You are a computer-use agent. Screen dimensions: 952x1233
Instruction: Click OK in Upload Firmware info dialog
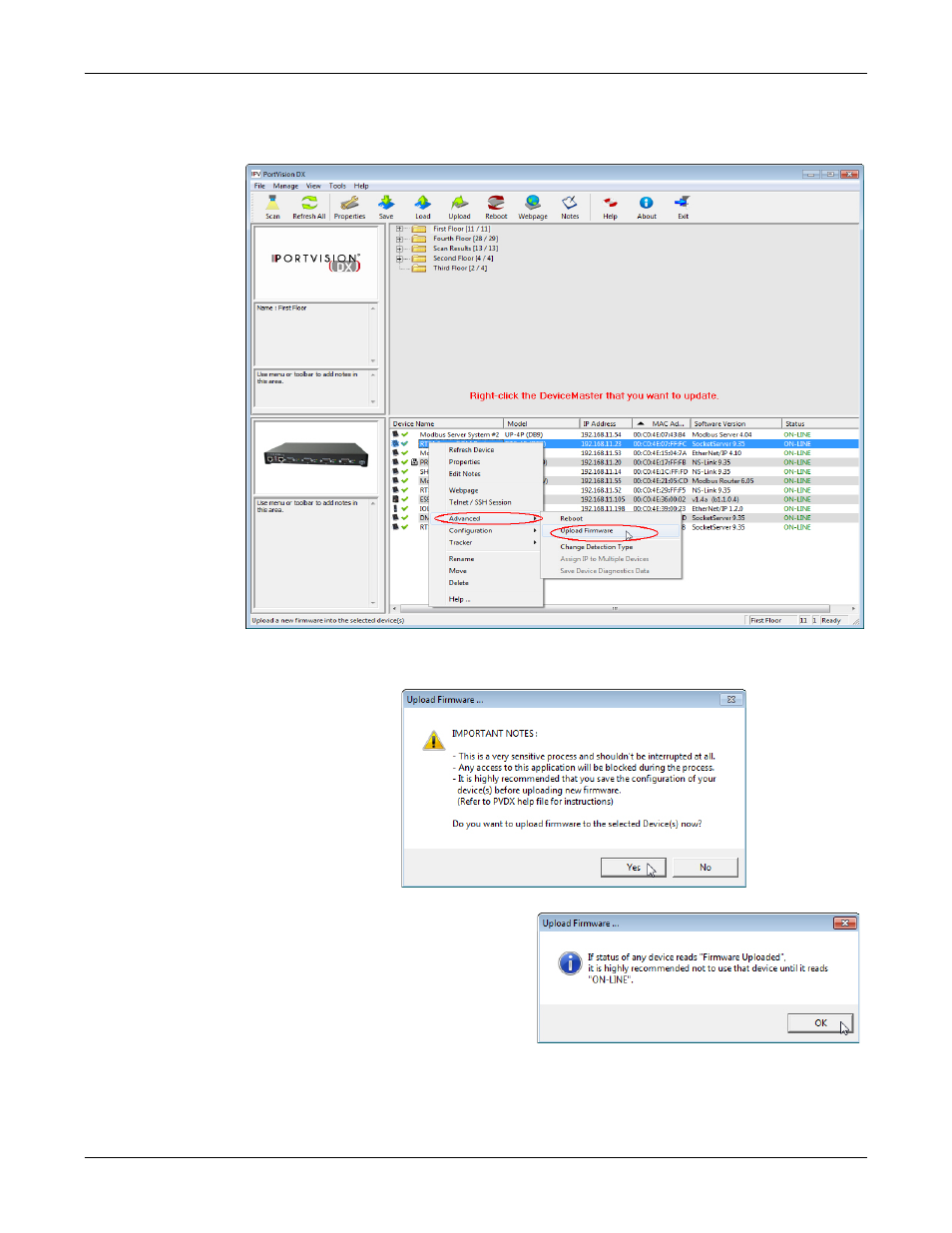point(820,1022)
